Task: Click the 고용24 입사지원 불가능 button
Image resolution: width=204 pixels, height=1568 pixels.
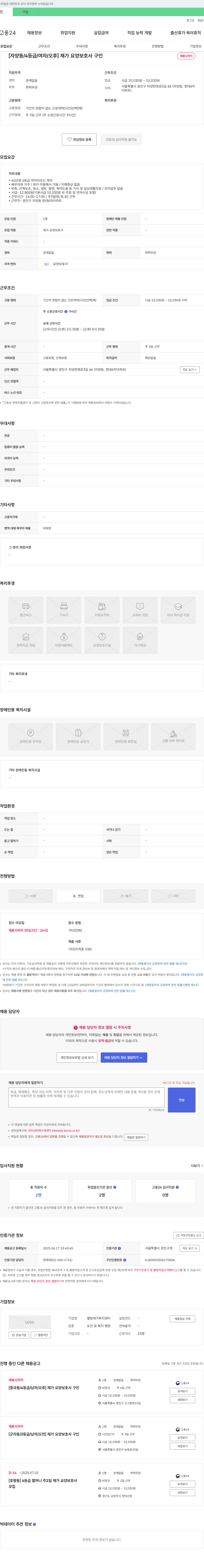Action: (121, 139)
